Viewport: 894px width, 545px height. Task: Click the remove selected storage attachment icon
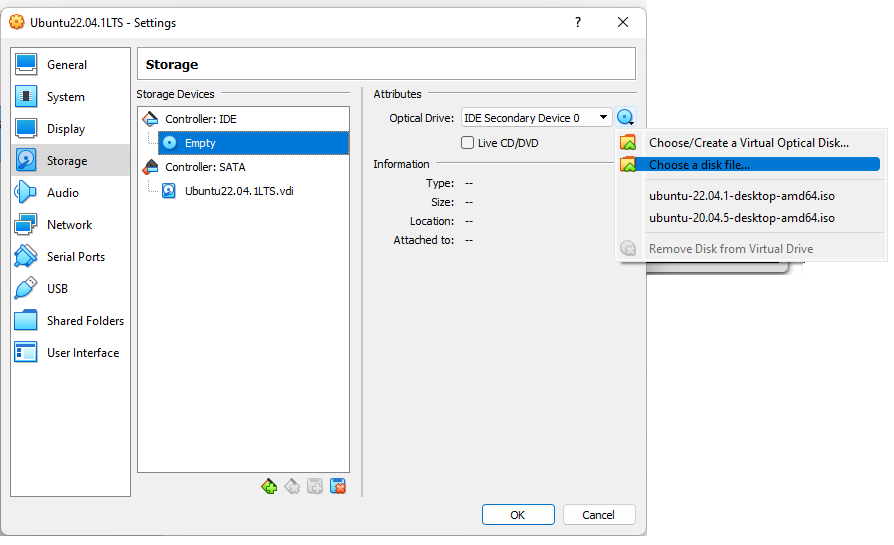pyautogui.click(x=338, y=486)
